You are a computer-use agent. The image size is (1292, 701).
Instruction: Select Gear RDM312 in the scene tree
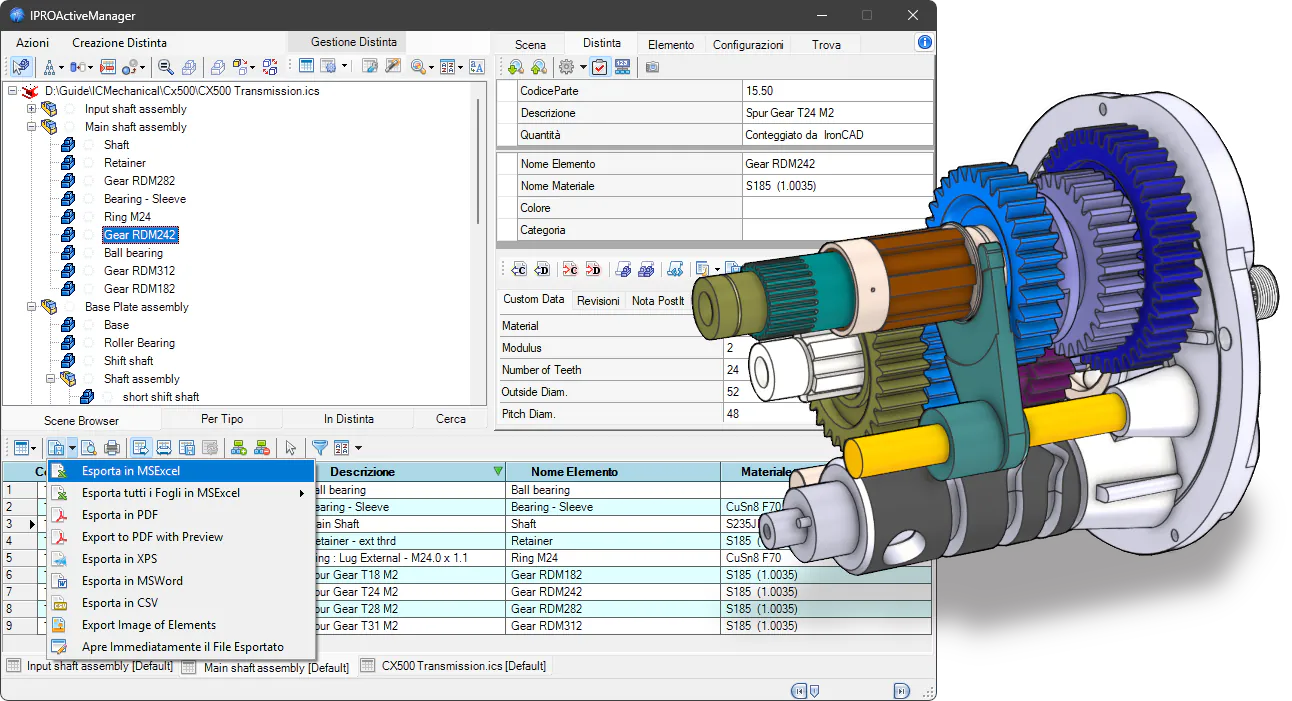coord(139,271)
